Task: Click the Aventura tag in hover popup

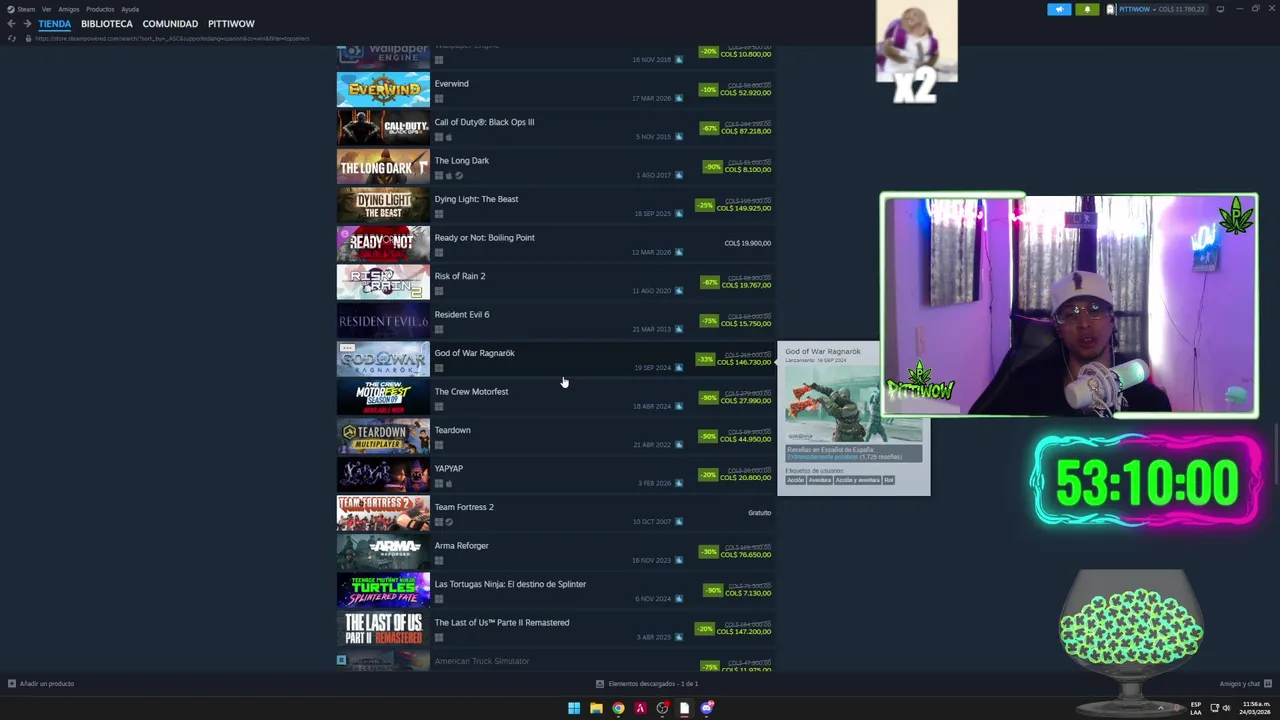Action: [x=819, y=480]
